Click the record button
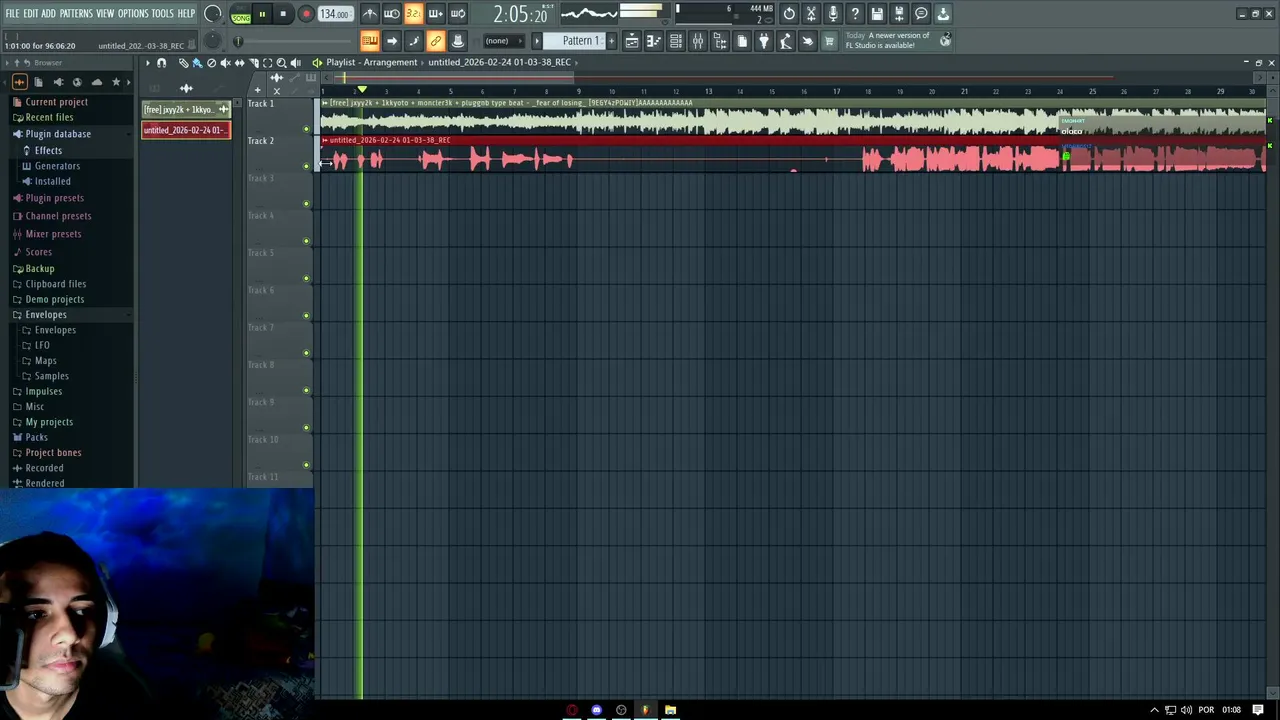The width and height of the screenshot is (1280, 720). (306, 14)
